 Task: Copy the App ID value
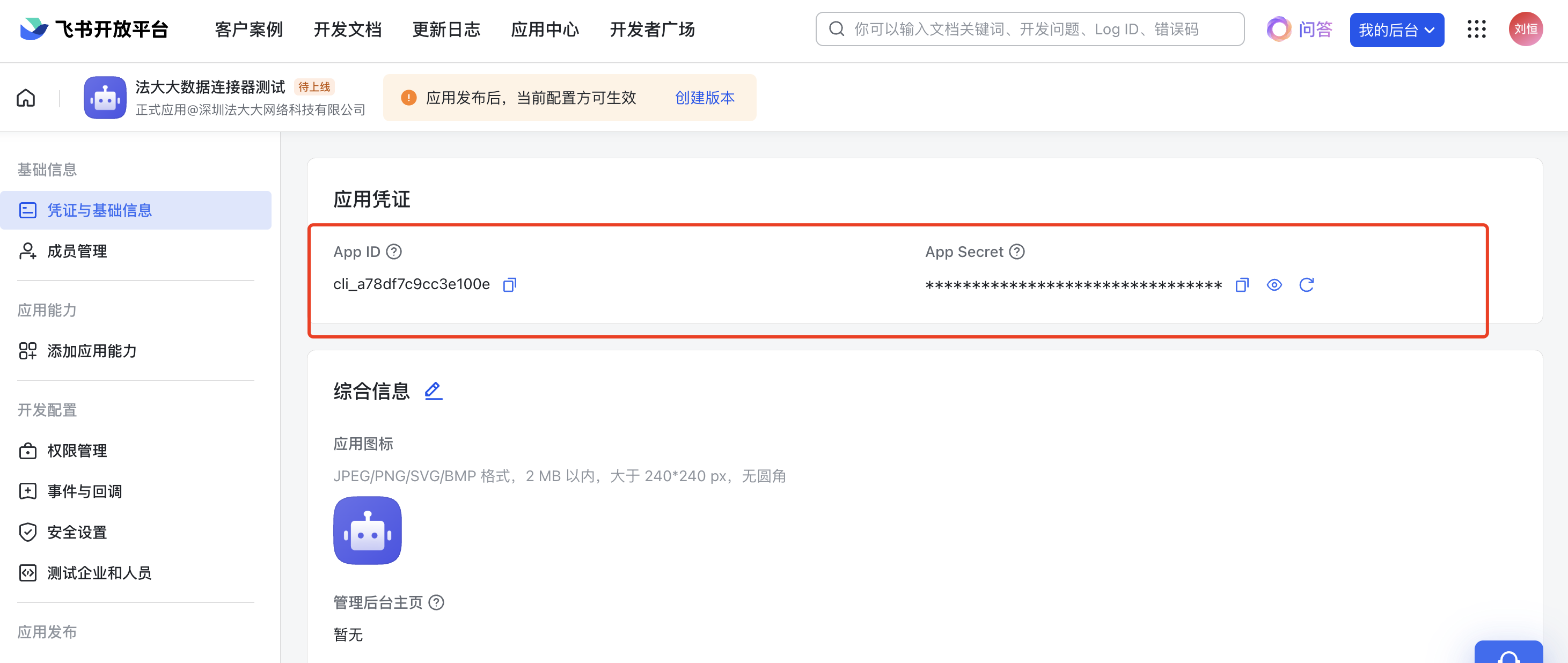(x=509, y=285)
